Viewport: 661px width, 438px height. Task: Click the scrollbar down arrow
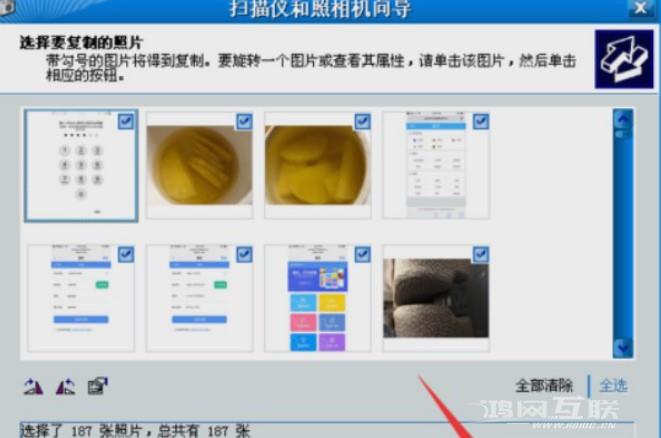tap(623, 347)
